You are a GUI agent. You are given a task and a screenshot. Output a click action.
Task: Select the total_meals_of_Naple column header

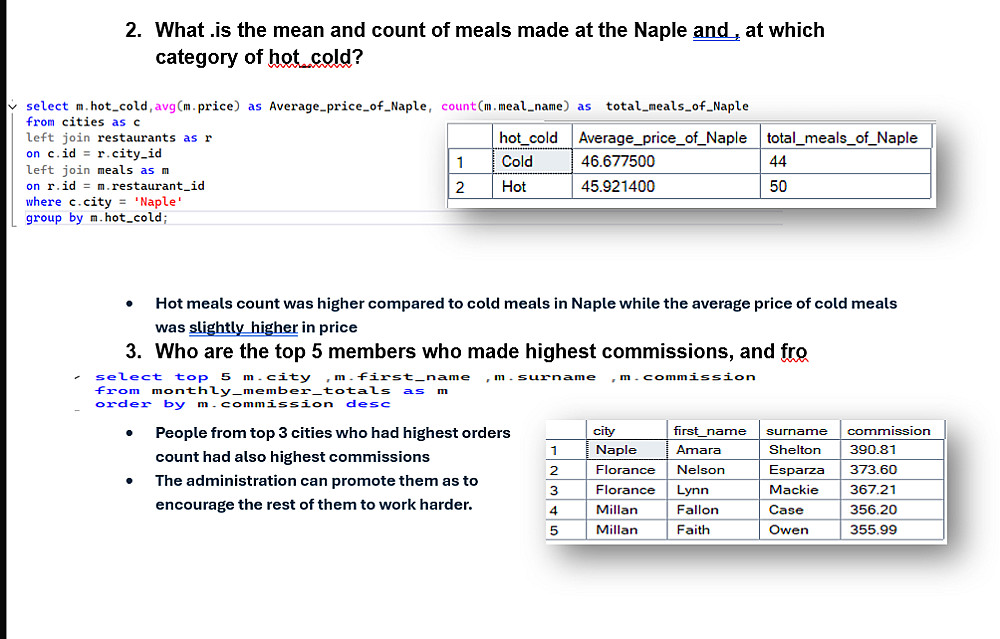click(x=842, y=138)
